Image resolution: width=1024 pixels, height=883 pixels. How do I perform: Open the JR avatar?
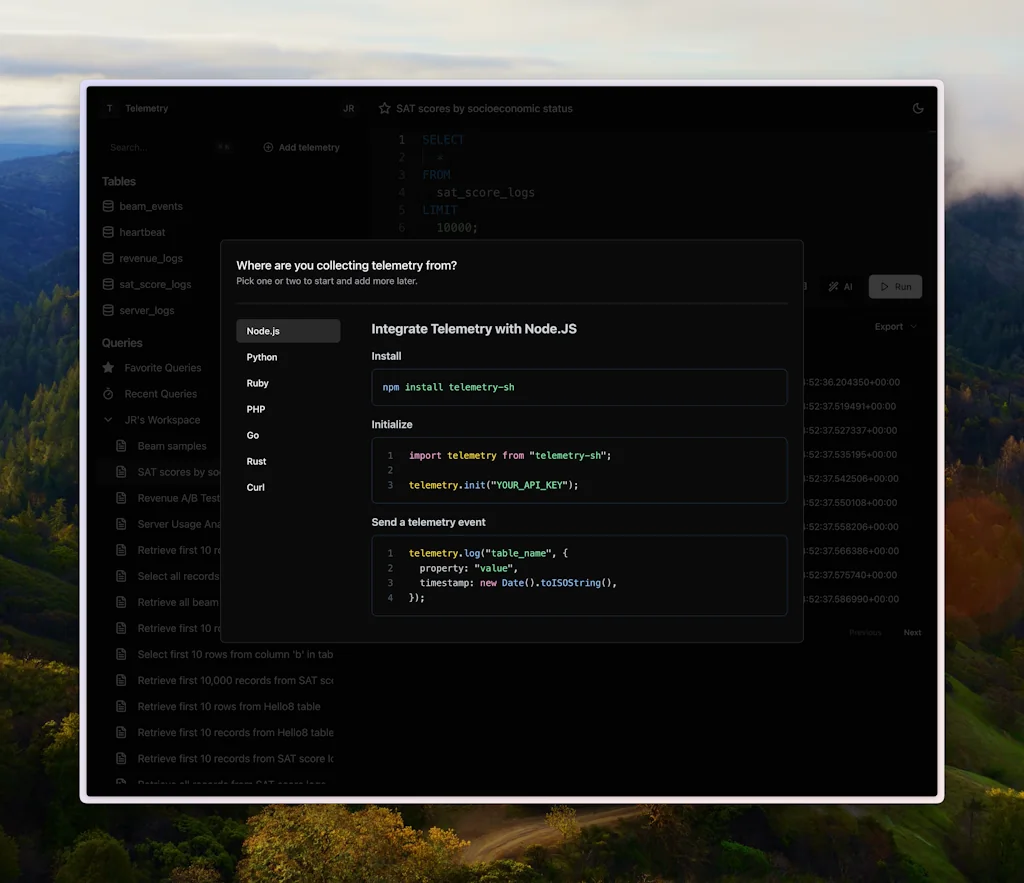[x=348, y=108]
